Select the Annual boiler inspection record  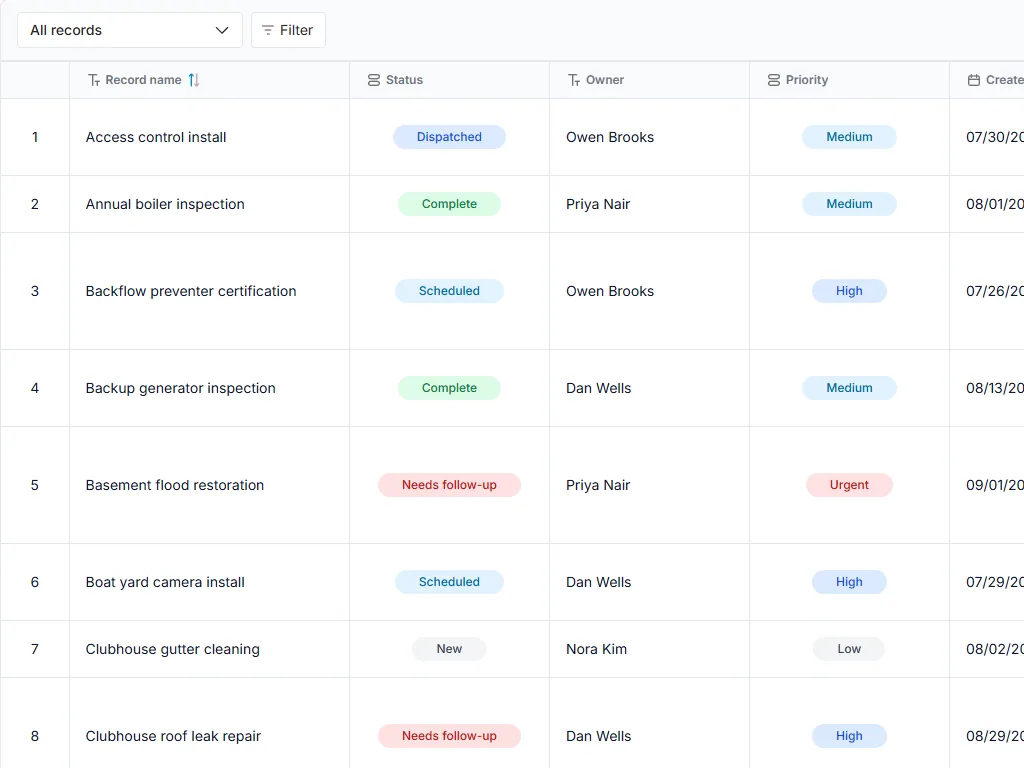pos(165,204)
